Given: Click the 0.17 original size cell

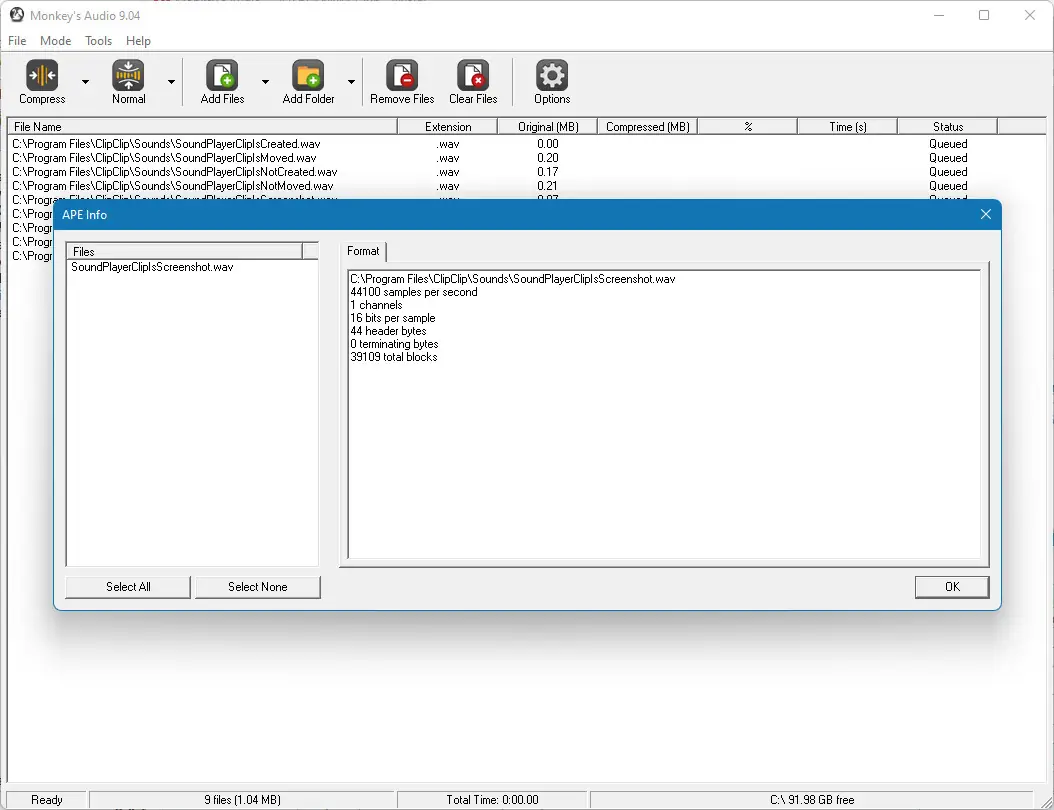Looking at the screenshot, I should pos(548,172).
